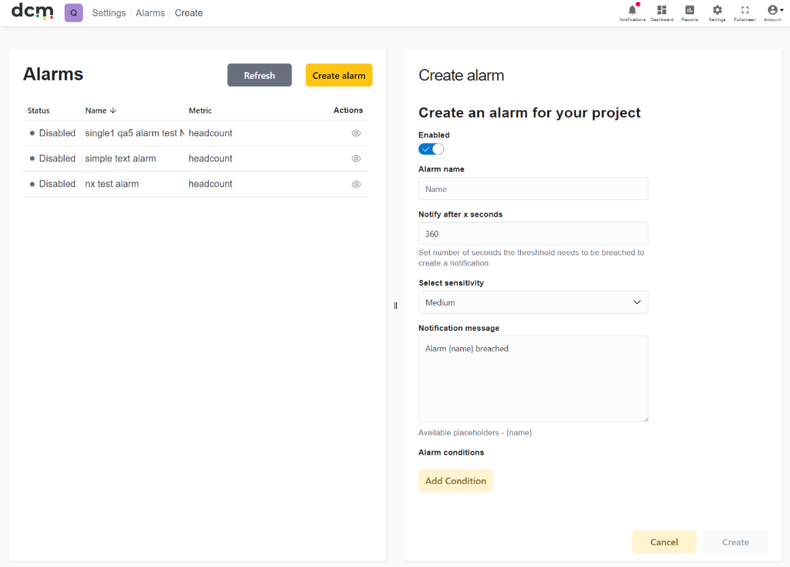The width and height of the screenshot is (790, 567).
Task: Open the Account dropdown arrow
Action: click(781, 10)
